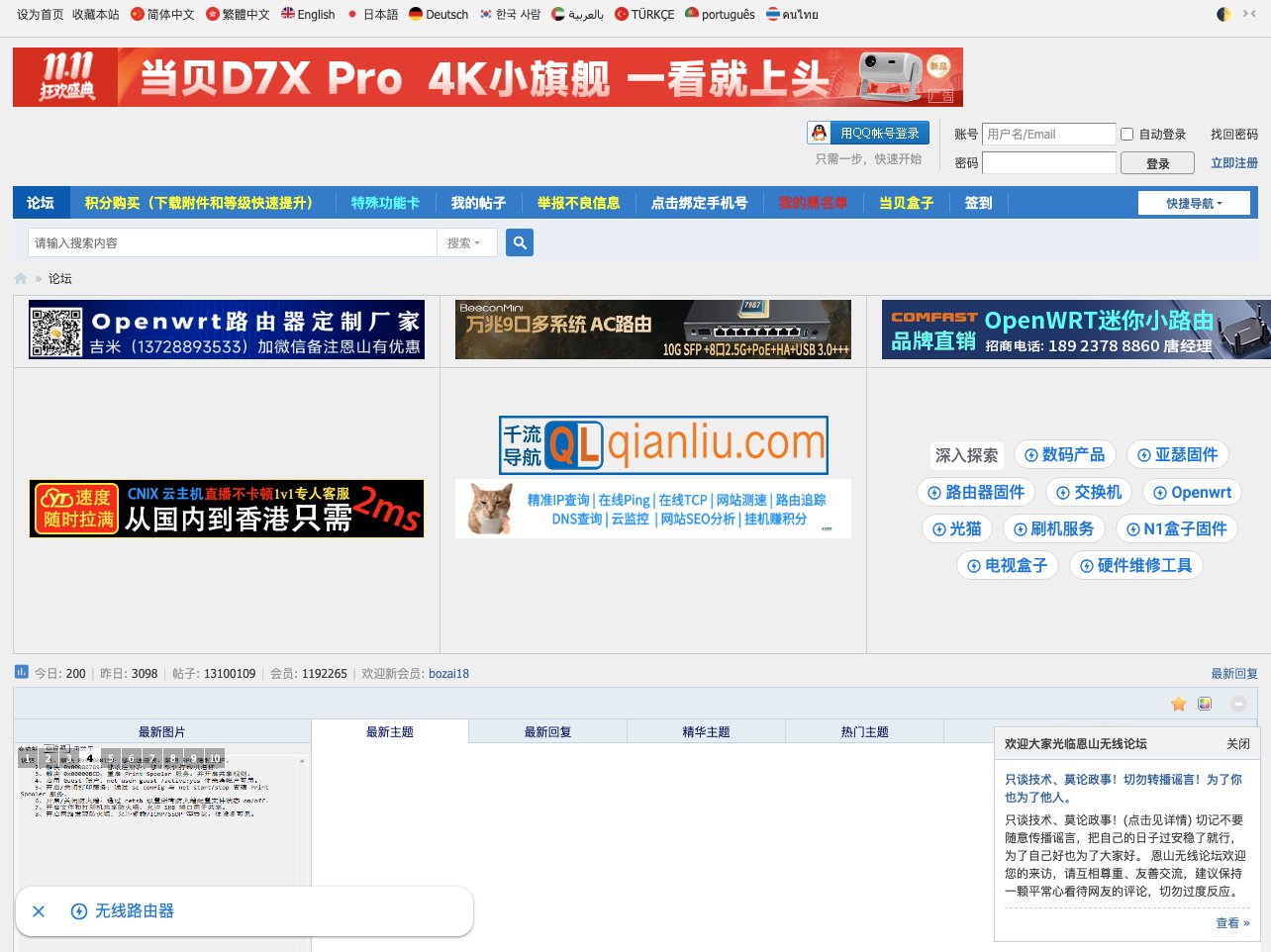Click the home icon in breadcrumb
Image resolution: width=1271 pixels, height=952 pixels.
(21, 279)
